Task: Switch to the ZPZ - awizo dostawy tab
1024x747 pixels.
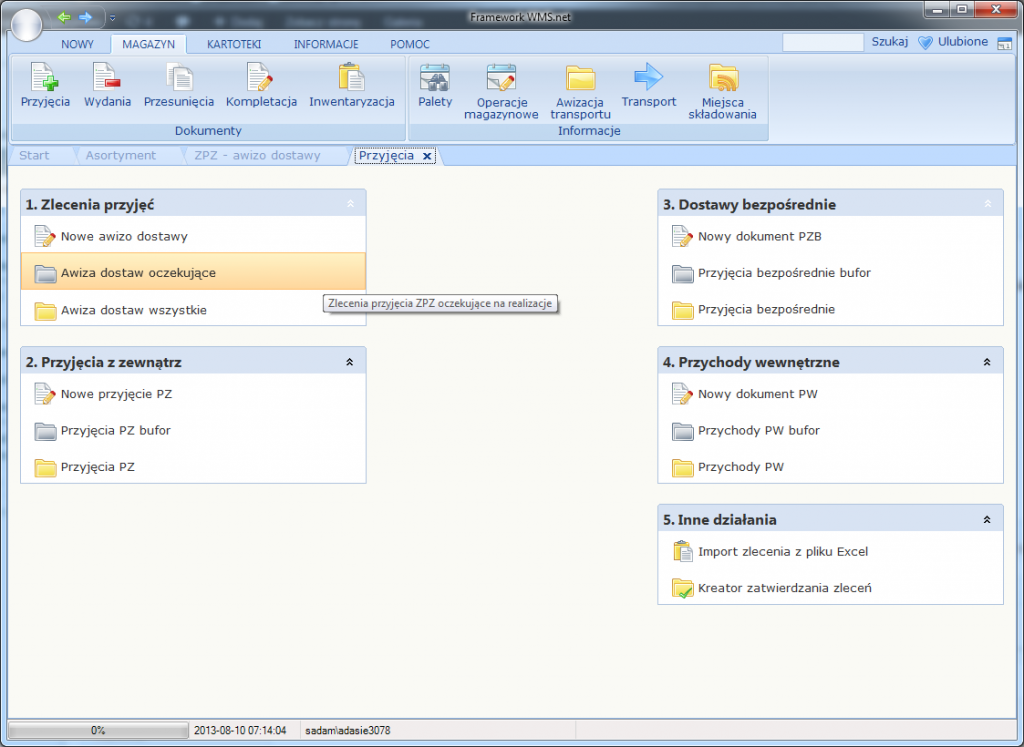Action: [x=257, y=156]
